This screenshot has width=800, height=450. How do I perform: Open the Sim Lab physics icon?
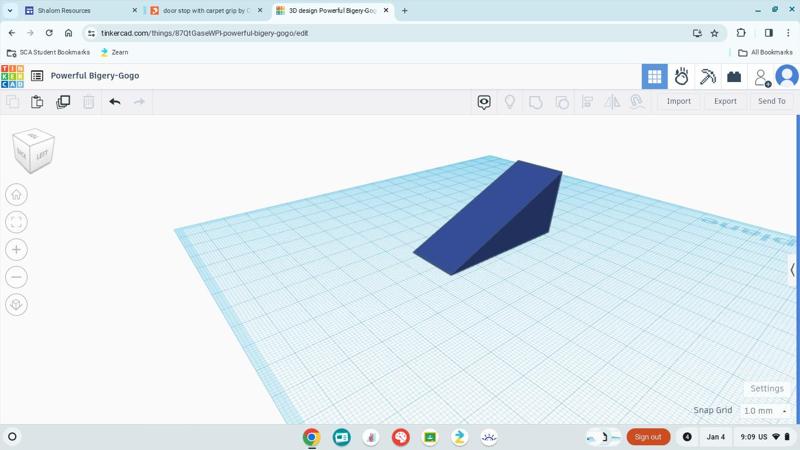point(681,76)
